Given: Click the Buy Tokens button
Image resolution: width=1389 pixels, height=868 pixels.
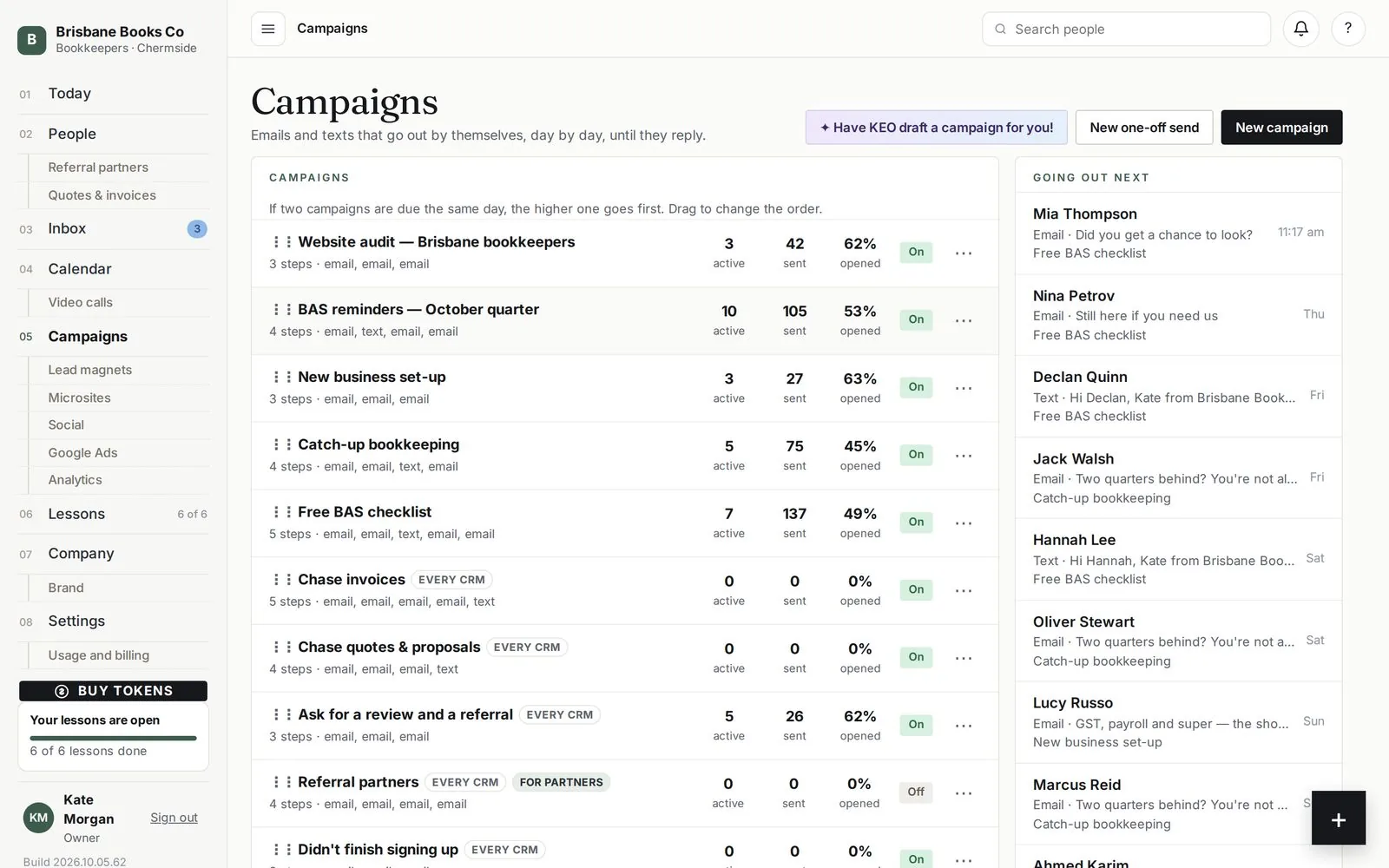Looking at the screenshot, I should click(113, 691).
